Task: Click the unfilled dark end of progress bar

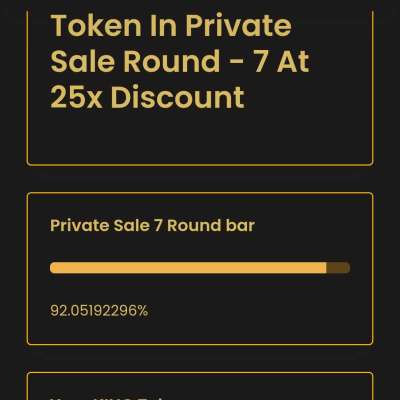Action: [x=338, y=268]
